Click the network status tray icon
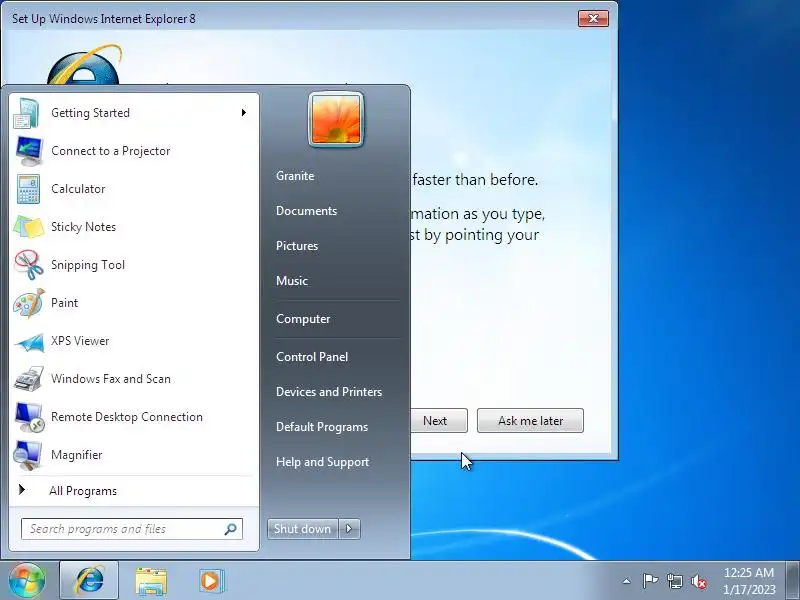This screenshot has width=800, height=600. (674, 581)
